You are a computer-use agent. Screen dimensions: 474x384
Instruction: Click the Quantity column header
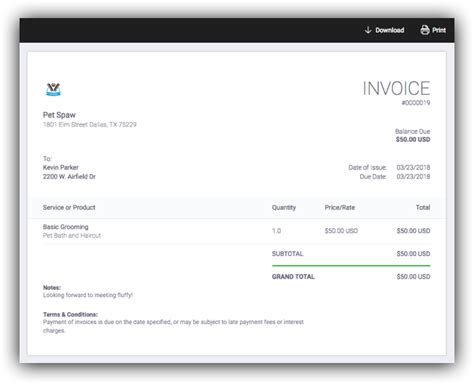click(284, 207)
